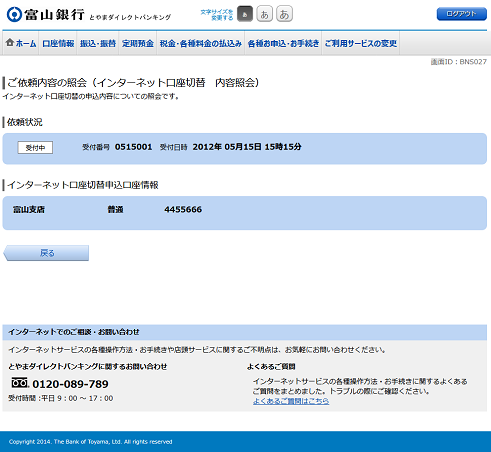Click the account number 4455666
Image resolution: width=491 pixels, height=452 pixels.
pyautogui.click(x=183, y=209)
